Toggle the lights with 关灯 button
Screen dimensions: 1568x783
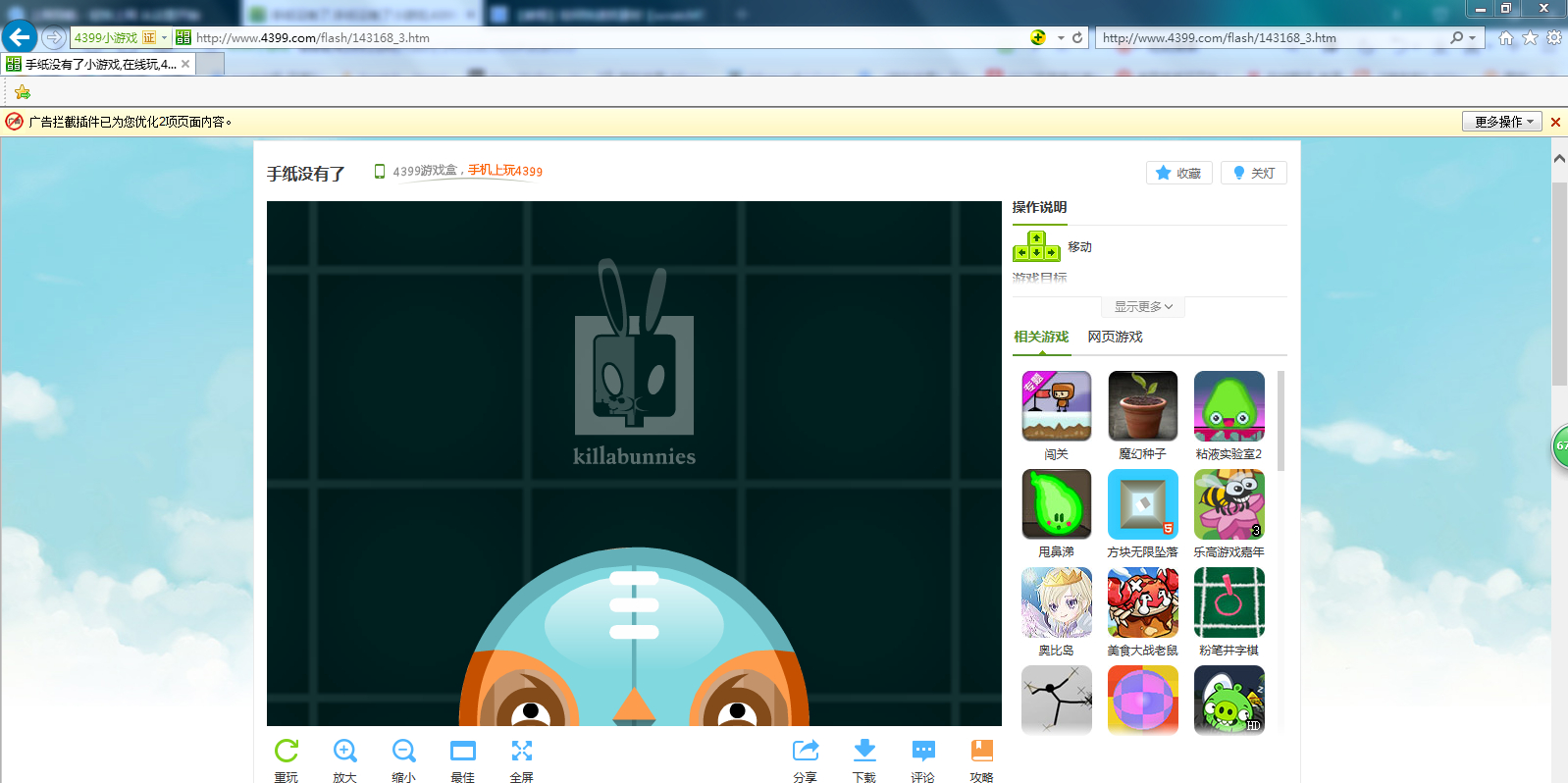1254,173
